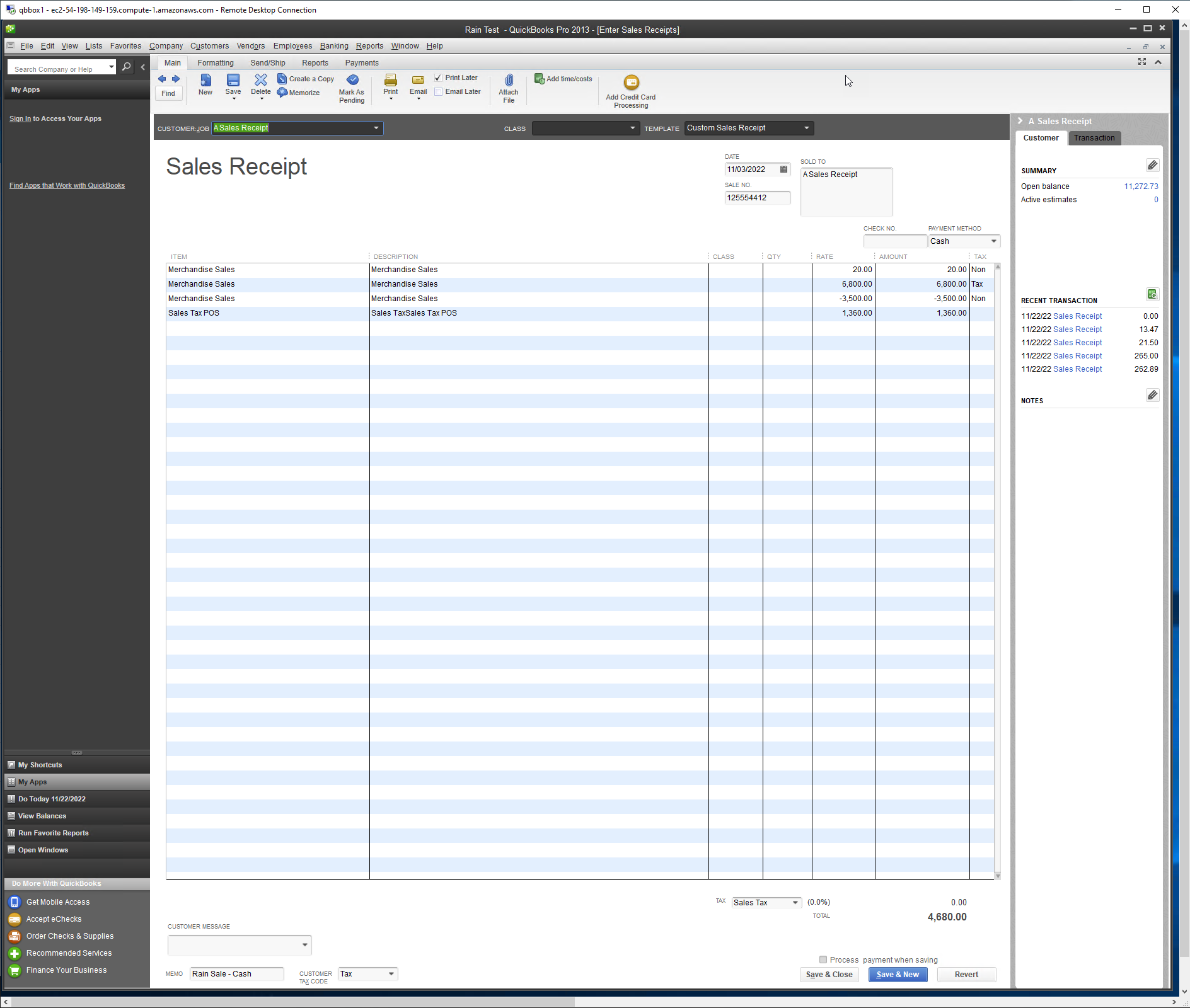Screen dimensions: 1190x1008
Task: Open Find Apps that Work with QuickBooks link
Action: tap(67, 185)
